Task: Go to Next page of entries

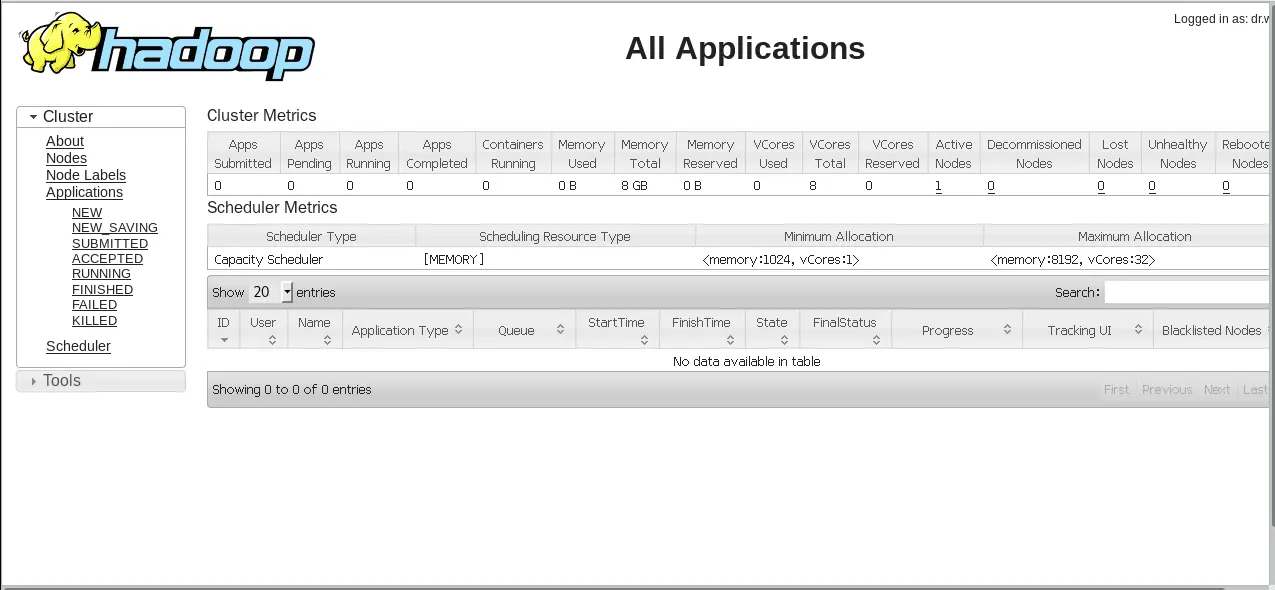Action: pyautogui.click(x=1217, y=390)
